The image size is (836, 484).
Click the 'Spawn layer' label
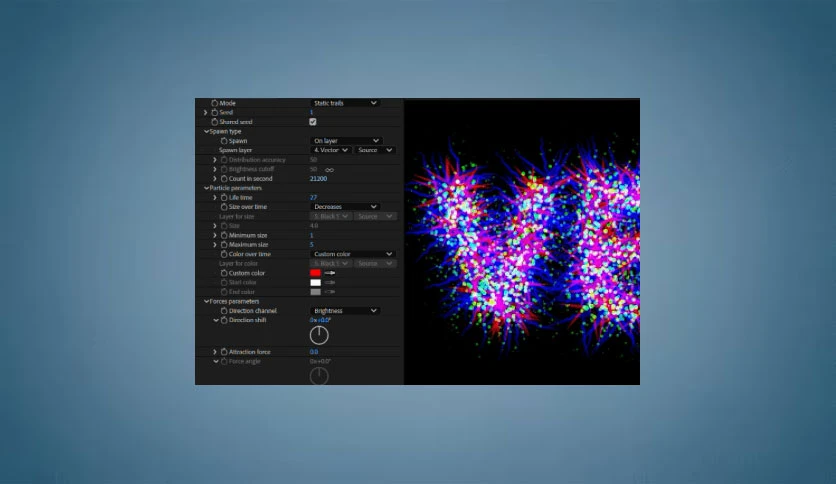pyautogui.click(x=236, y=150)
